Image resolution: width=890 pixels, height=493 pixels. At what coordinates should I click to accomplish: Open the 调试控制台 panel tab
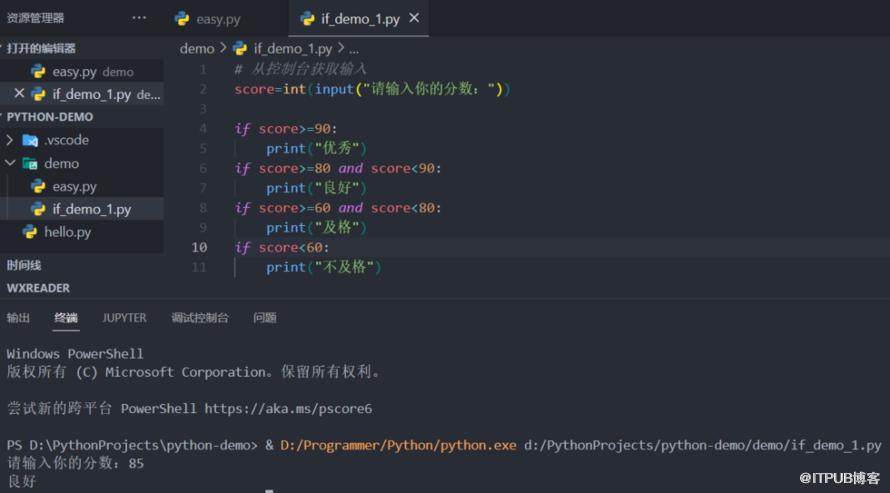pyautogui.click(x=200, y=318)
